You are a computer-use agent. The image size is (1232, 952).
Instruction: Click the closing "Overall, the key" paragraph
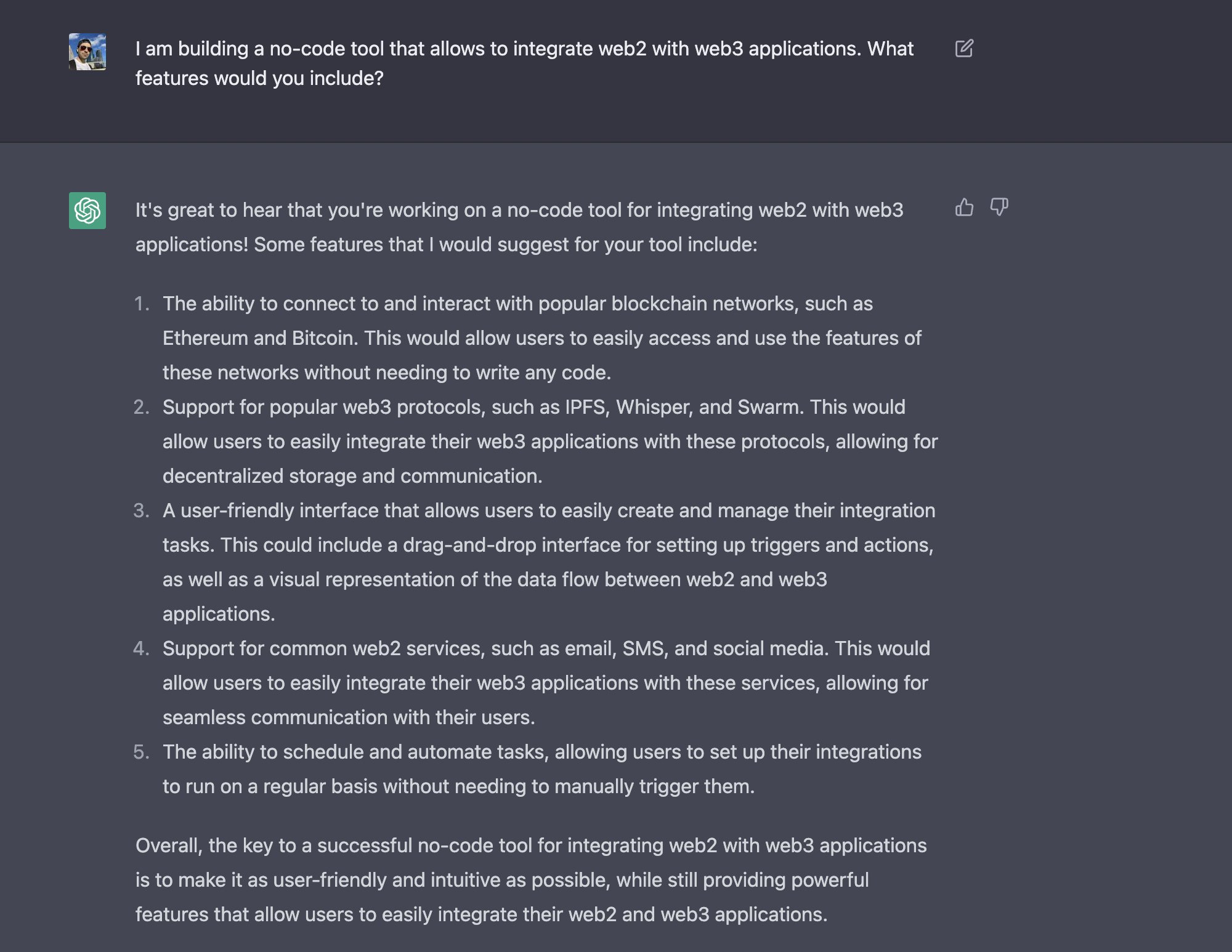(531, 880)
